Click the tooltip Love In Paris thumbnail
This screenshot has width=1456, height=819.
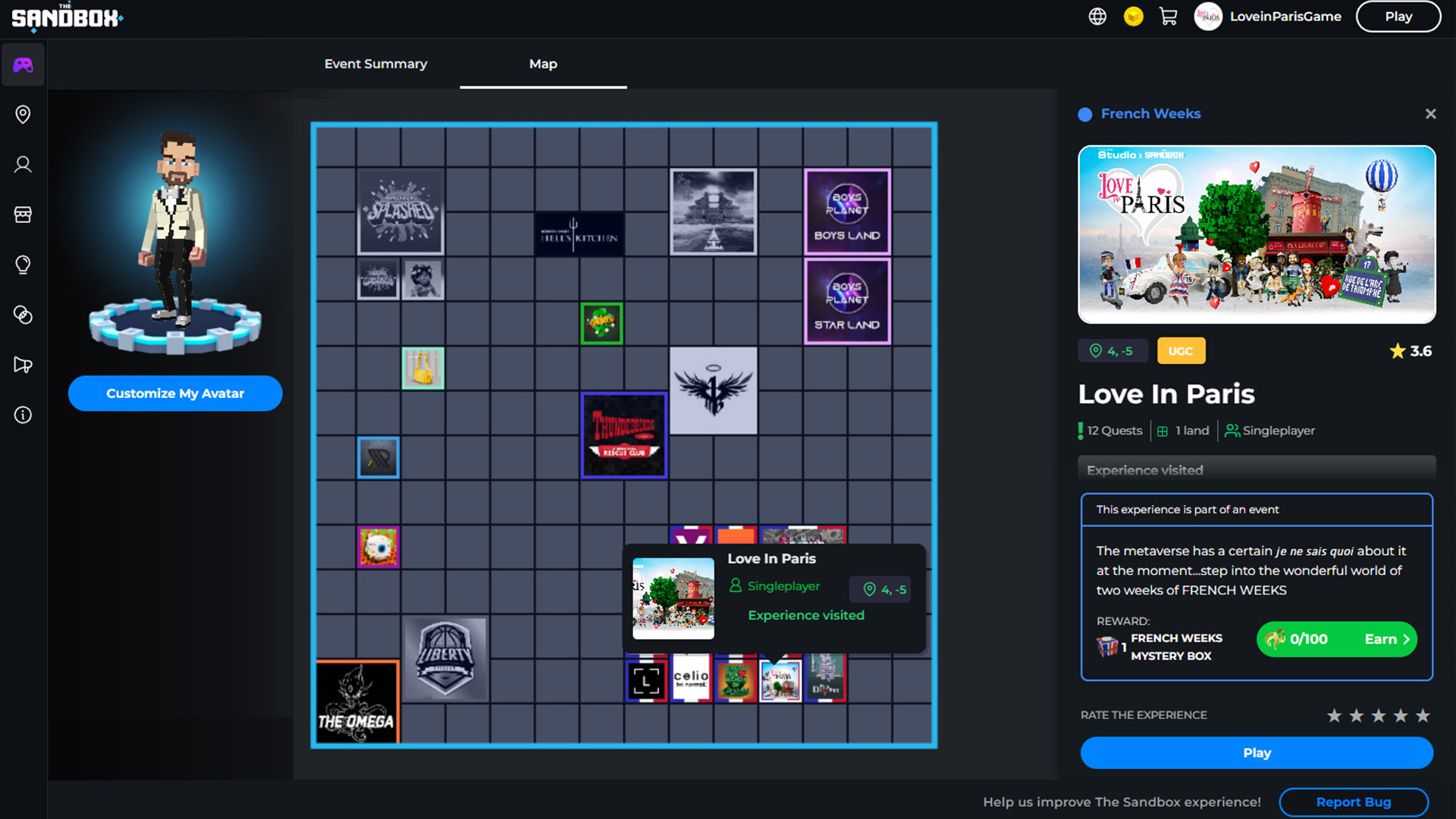point(673,598)
